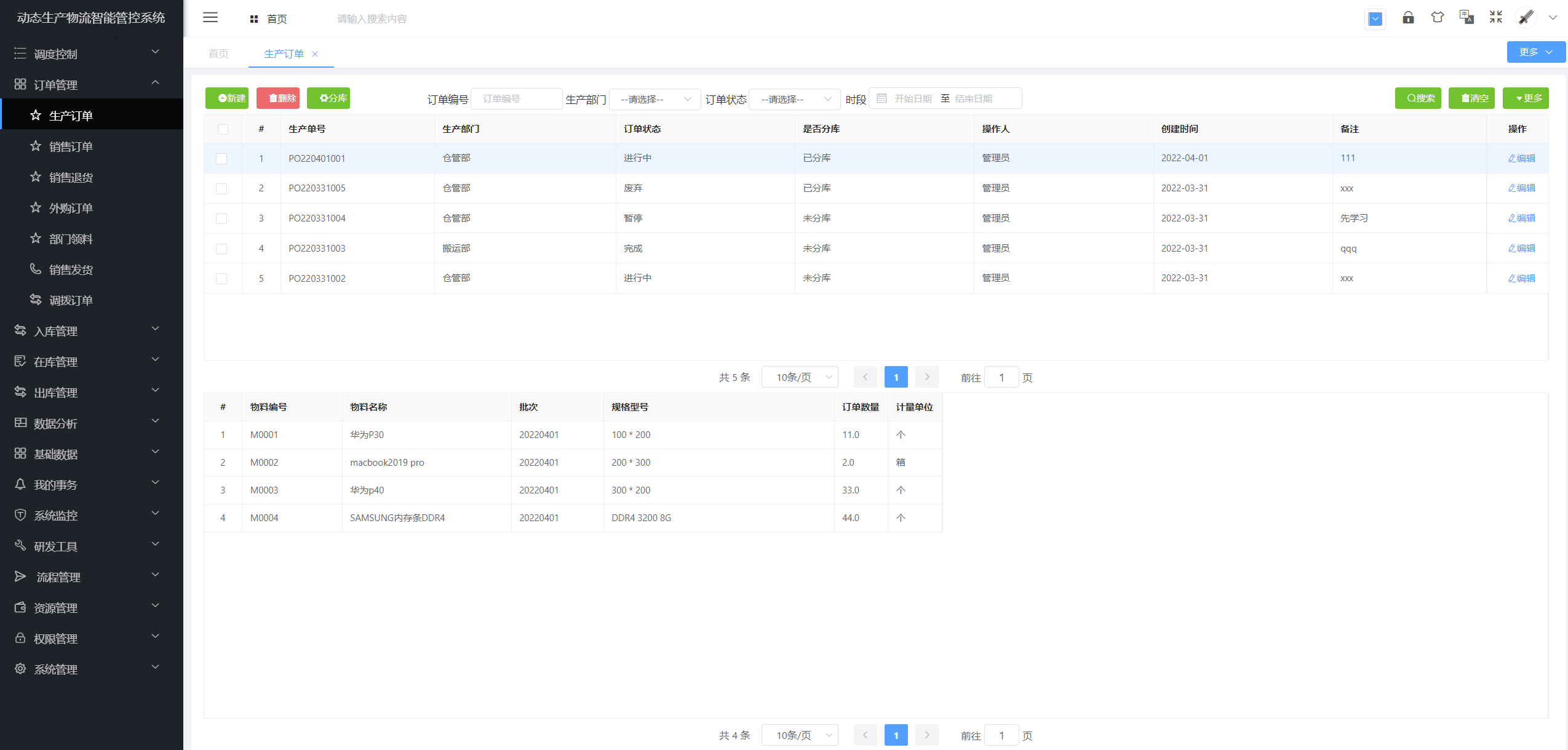Select 生产订单 in the sidebar
1568x750 pixels.
[92, 115]
